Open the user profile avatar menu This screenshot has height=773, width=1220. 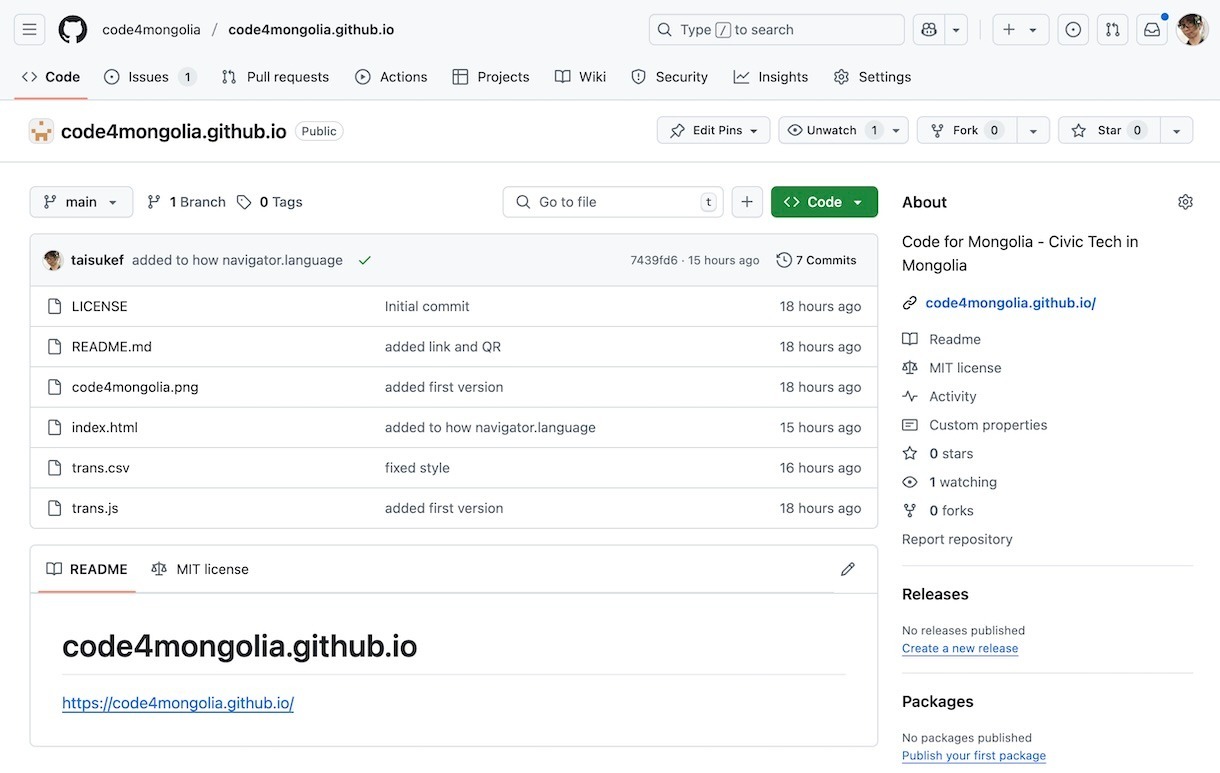(x=1192, y=30)
